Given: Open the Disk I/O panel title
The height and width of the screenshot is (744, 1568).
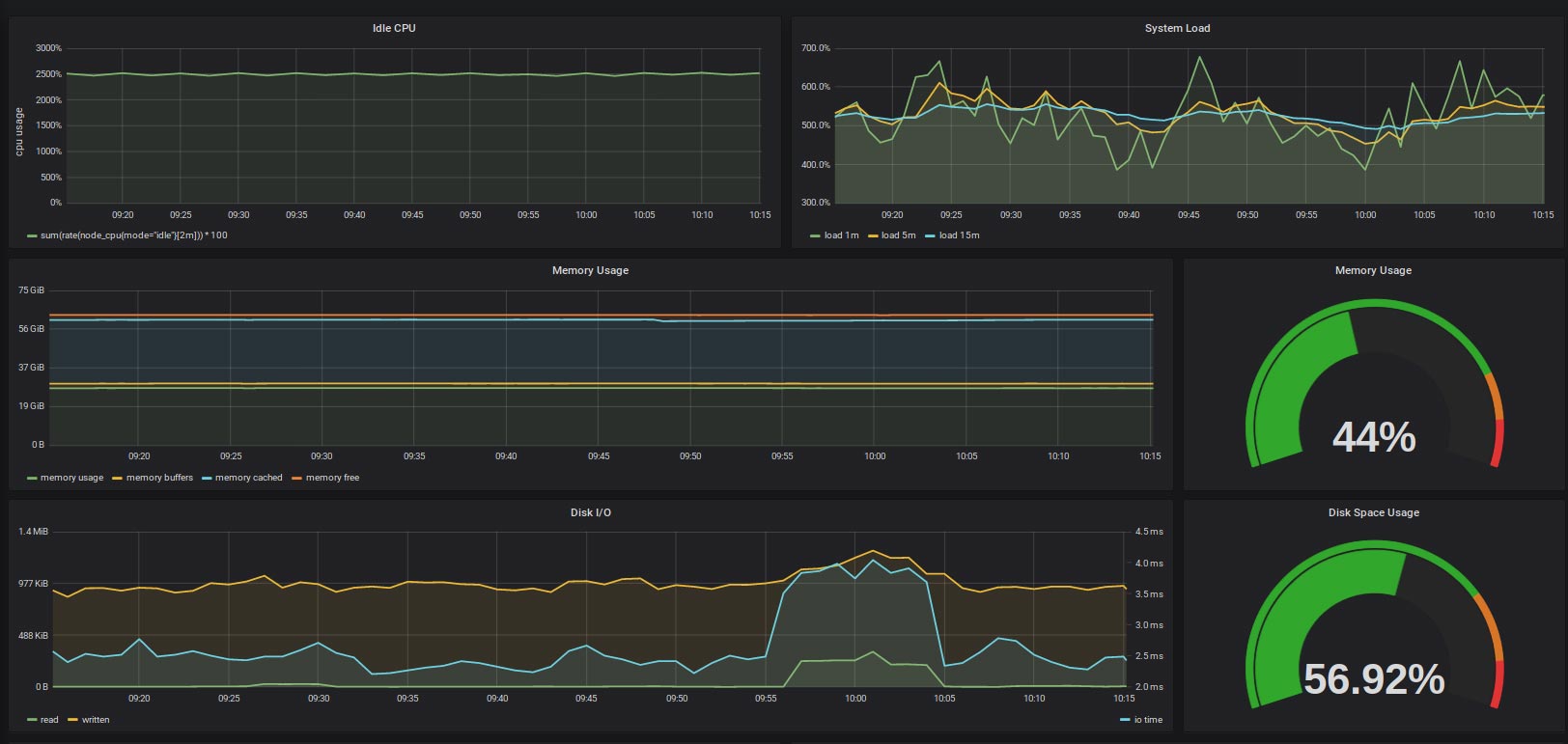Looking at the screenshot, I should click(x=590, y=512).
